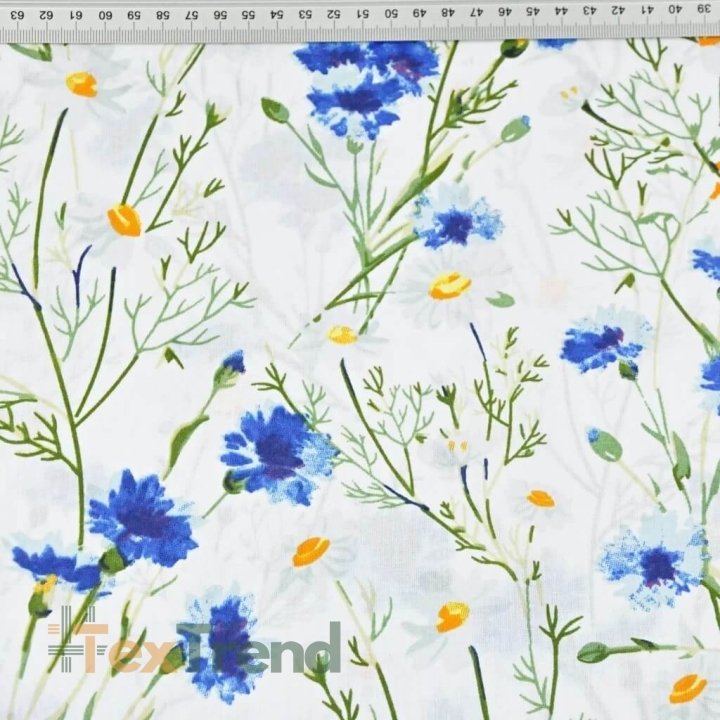Click the number 52 on the ruler
This screenshot has width=720, height=720.
(334, 14)
